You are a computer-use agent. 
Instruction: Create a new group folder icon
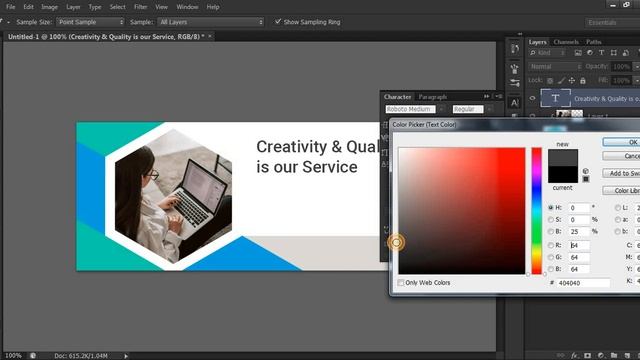[x=614, y=356]
